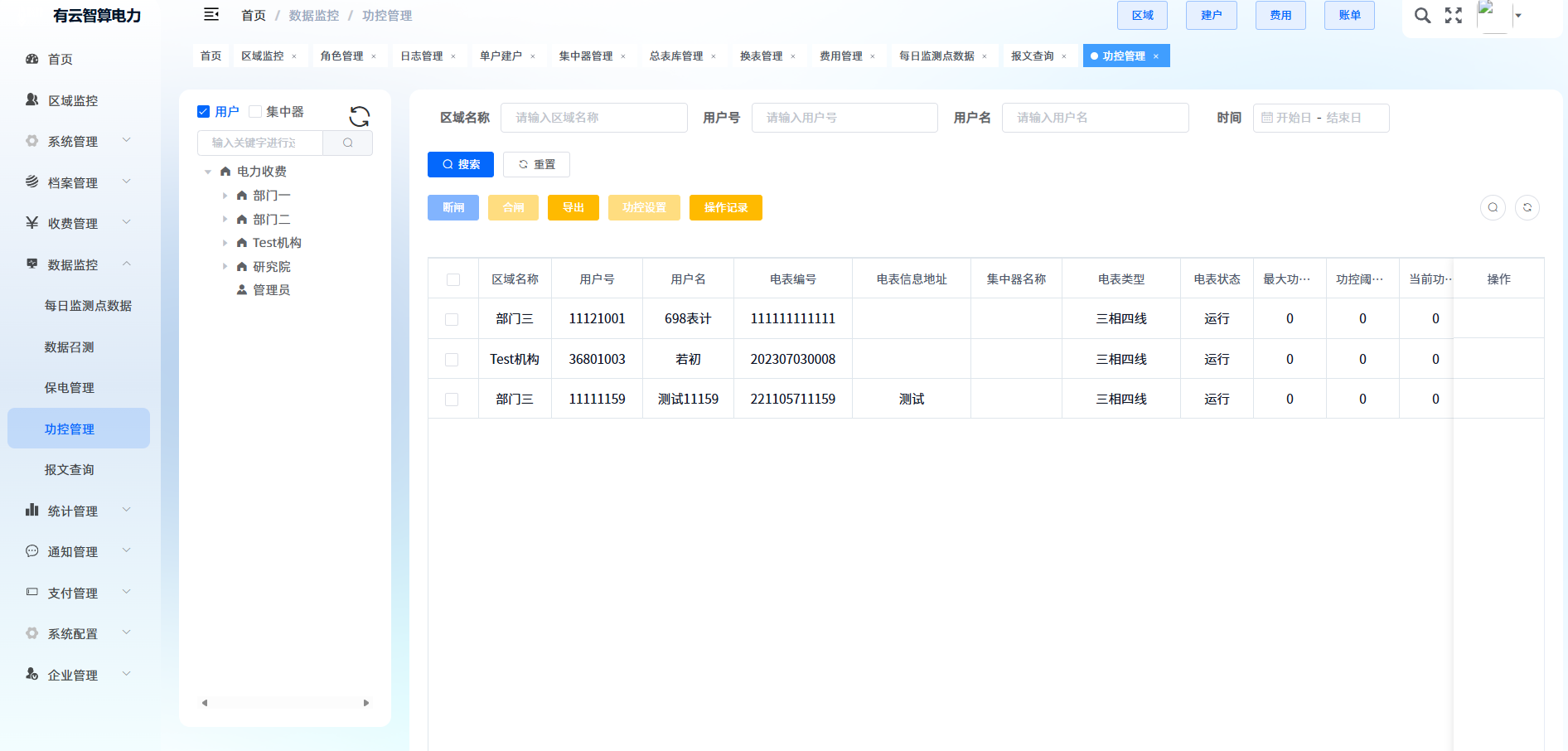Collapse the 电力收费 root tree node

pos(208,172)
